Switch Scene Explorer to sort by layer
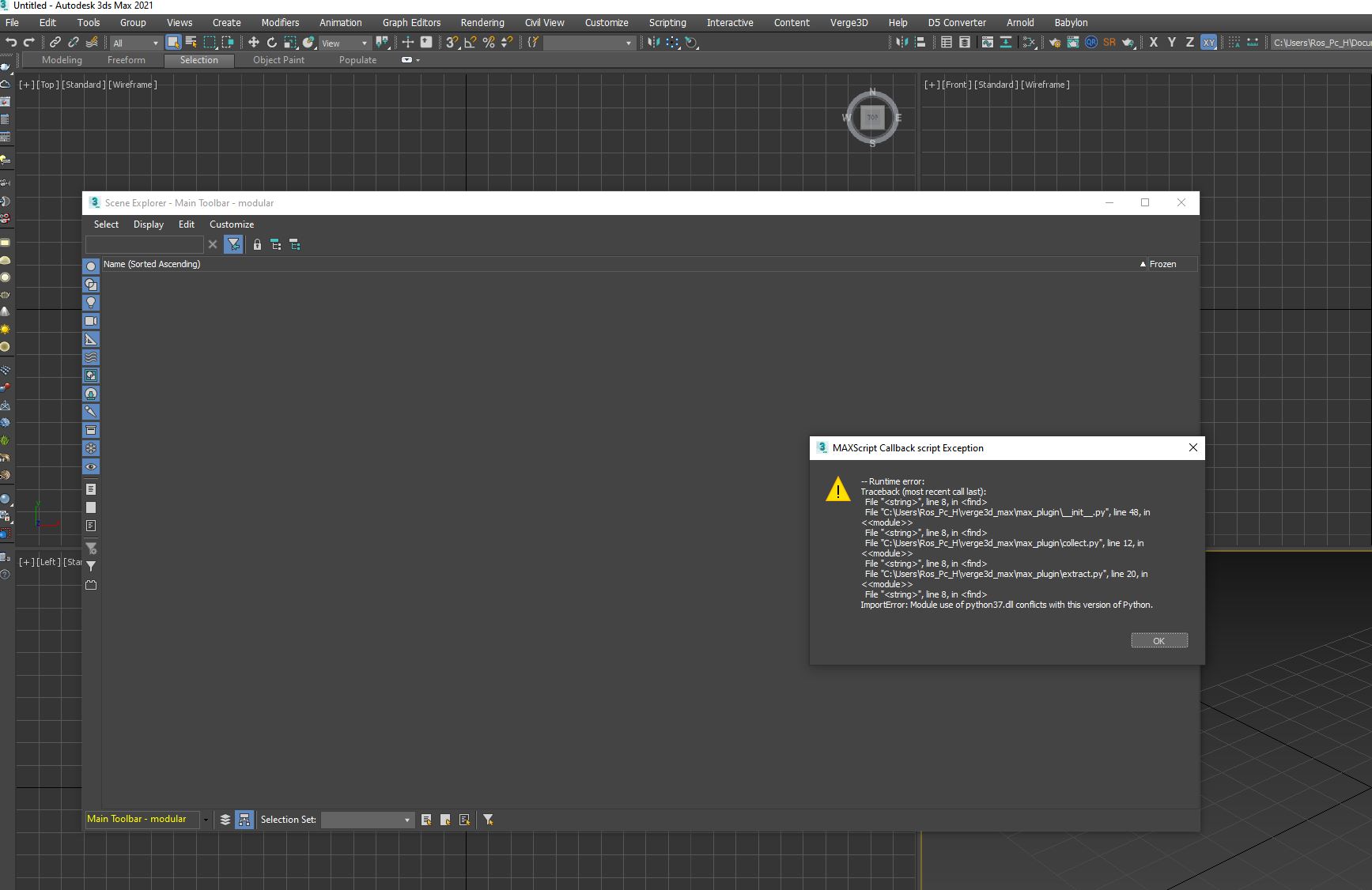 (225, 820)
